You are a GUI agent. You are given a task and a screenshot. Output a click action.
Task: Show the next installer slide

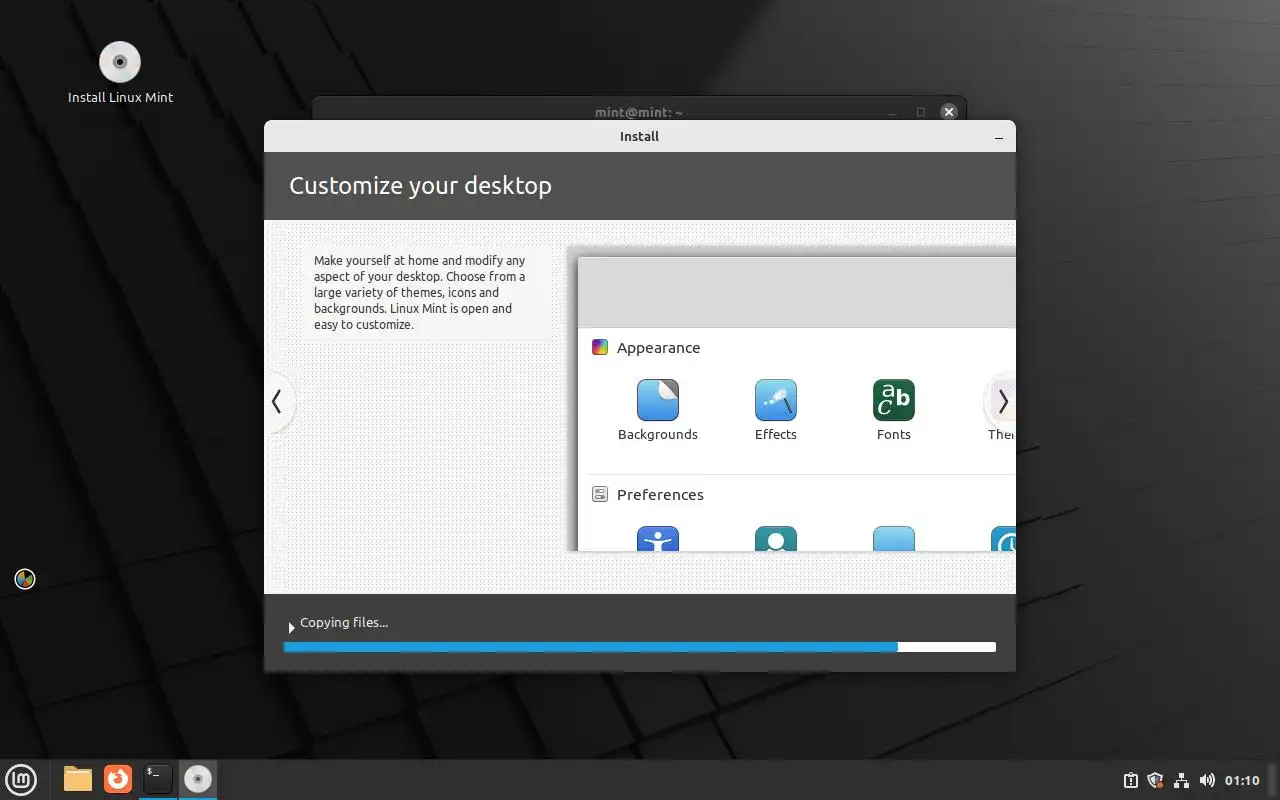(x=1003, y=402)
